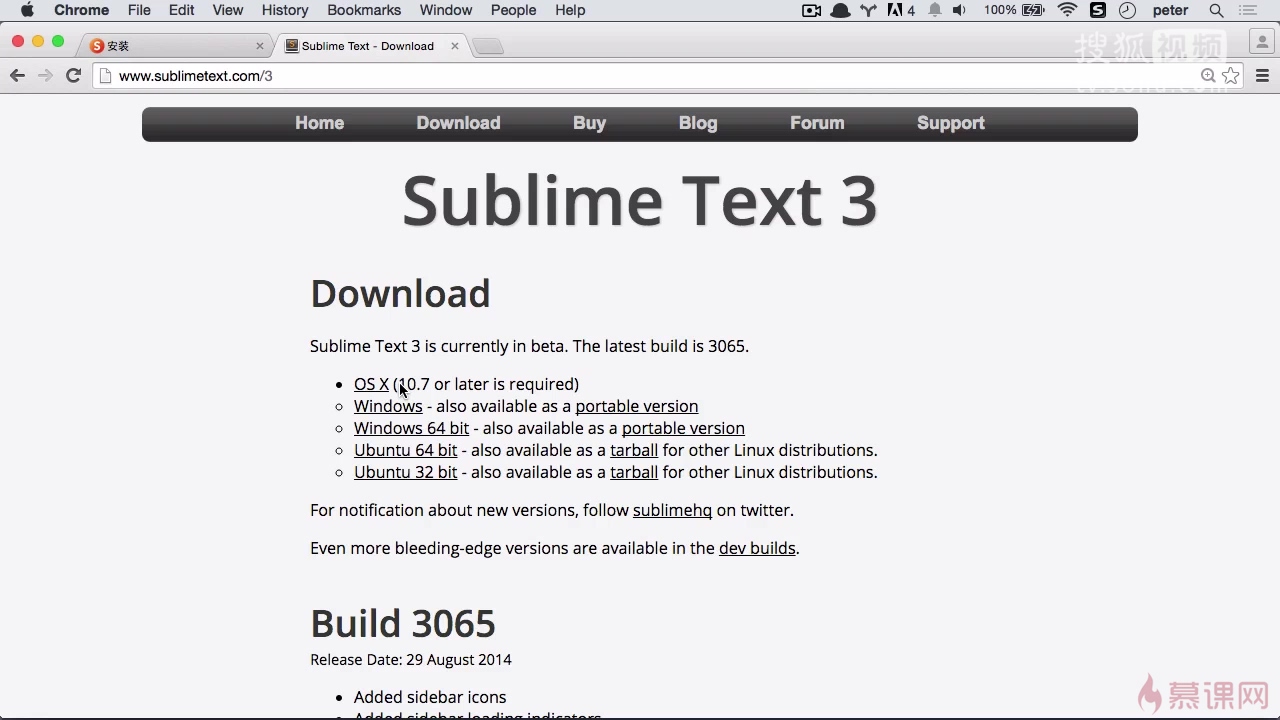Open Notification Center list icon
The height and width of the screenshot is (720, 1280).
point(1247,10)
